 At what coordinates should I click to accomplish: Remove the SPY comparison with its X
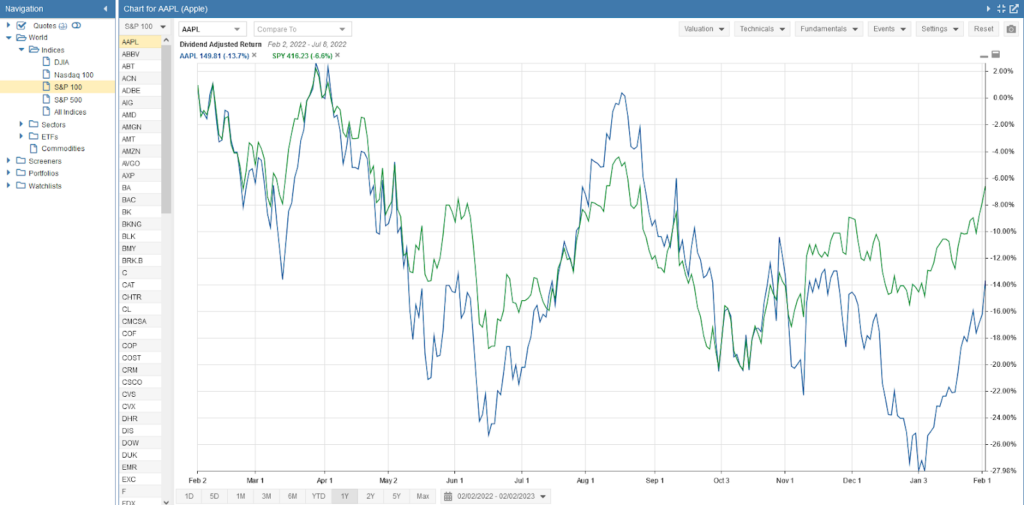pyautogui.click(x=338, y=55)
